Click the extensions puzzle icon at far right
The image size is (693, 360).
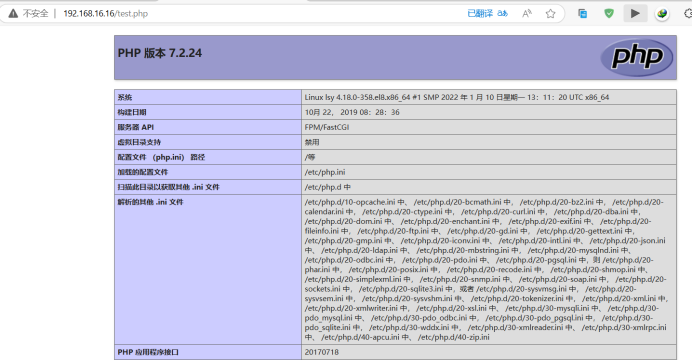coord(688,14)
